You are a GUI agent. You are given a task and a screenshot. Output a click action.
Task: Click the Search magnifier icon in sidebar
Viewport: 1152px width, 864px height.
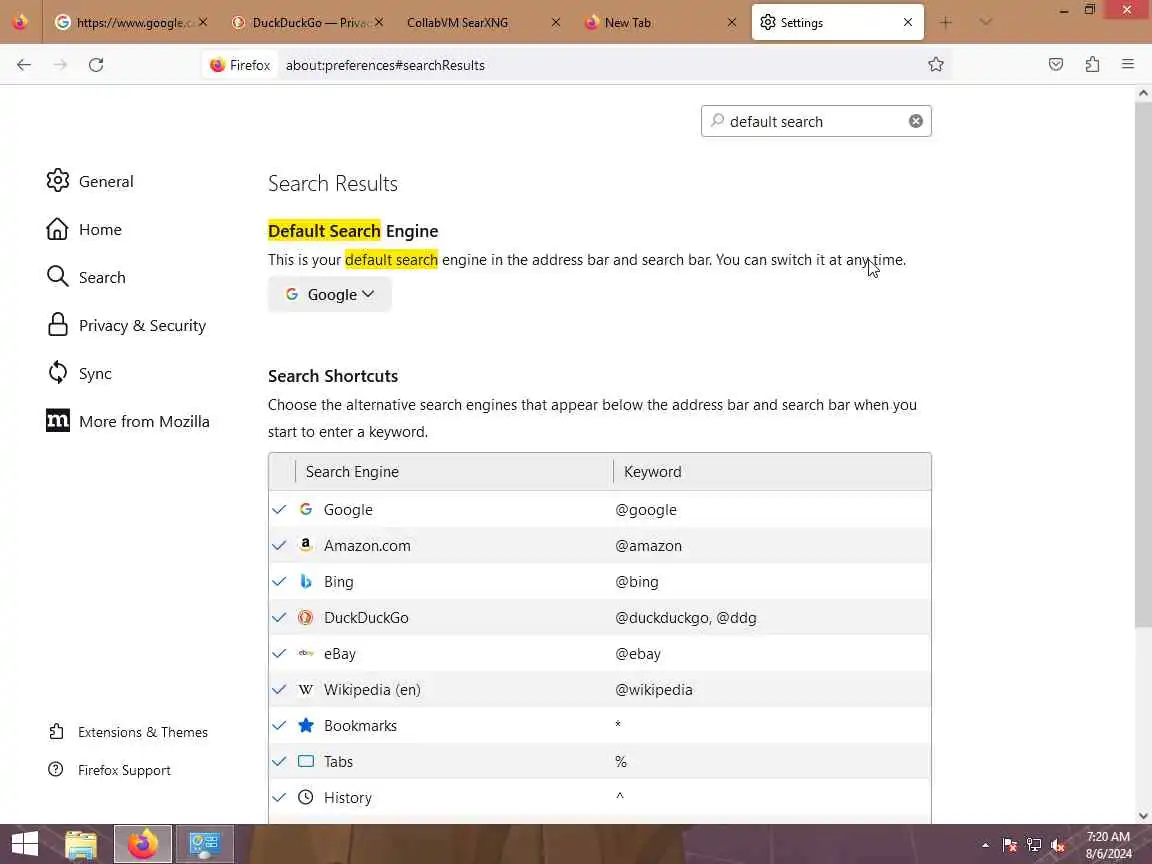click(57, 277)
